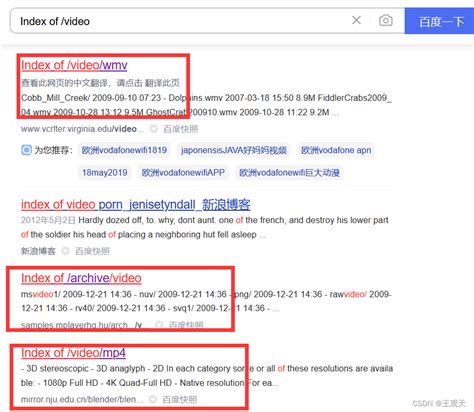The height and width of the screenshot is (412, 474).
Task: Open the Index of /video/mp4 result
Action: [73, 353]
